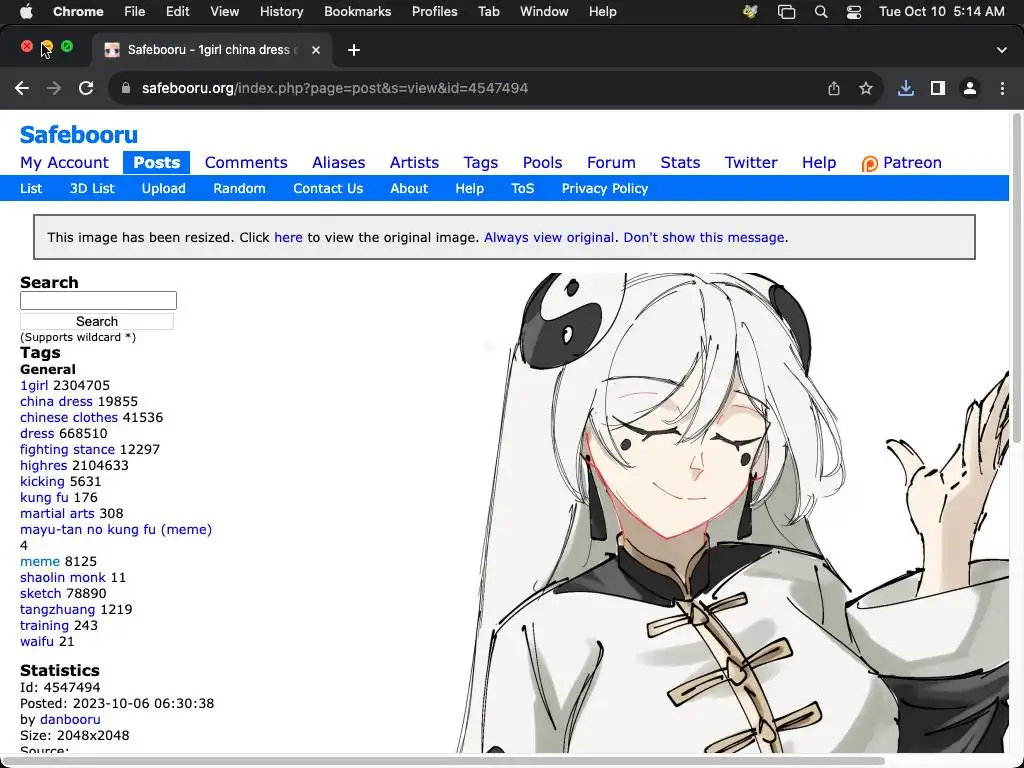Open the mayu-tan no kung fu (meme) tag
Image resolution: width=1024 pixels, height=768 pixels.
click(116, 530)
